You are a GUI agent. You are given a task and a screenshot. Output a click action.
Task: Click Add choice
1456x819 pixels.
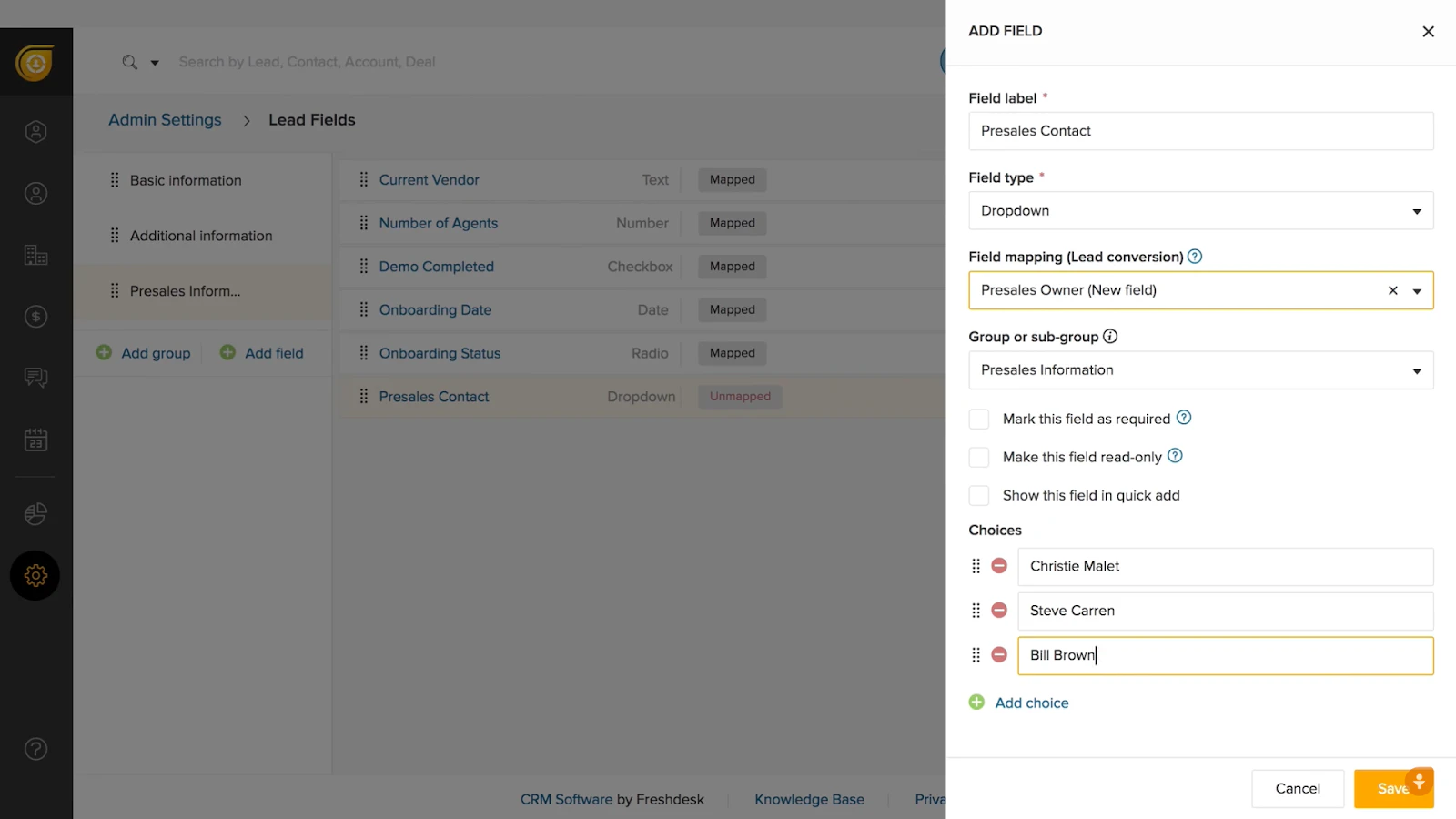coord(1019,703)
